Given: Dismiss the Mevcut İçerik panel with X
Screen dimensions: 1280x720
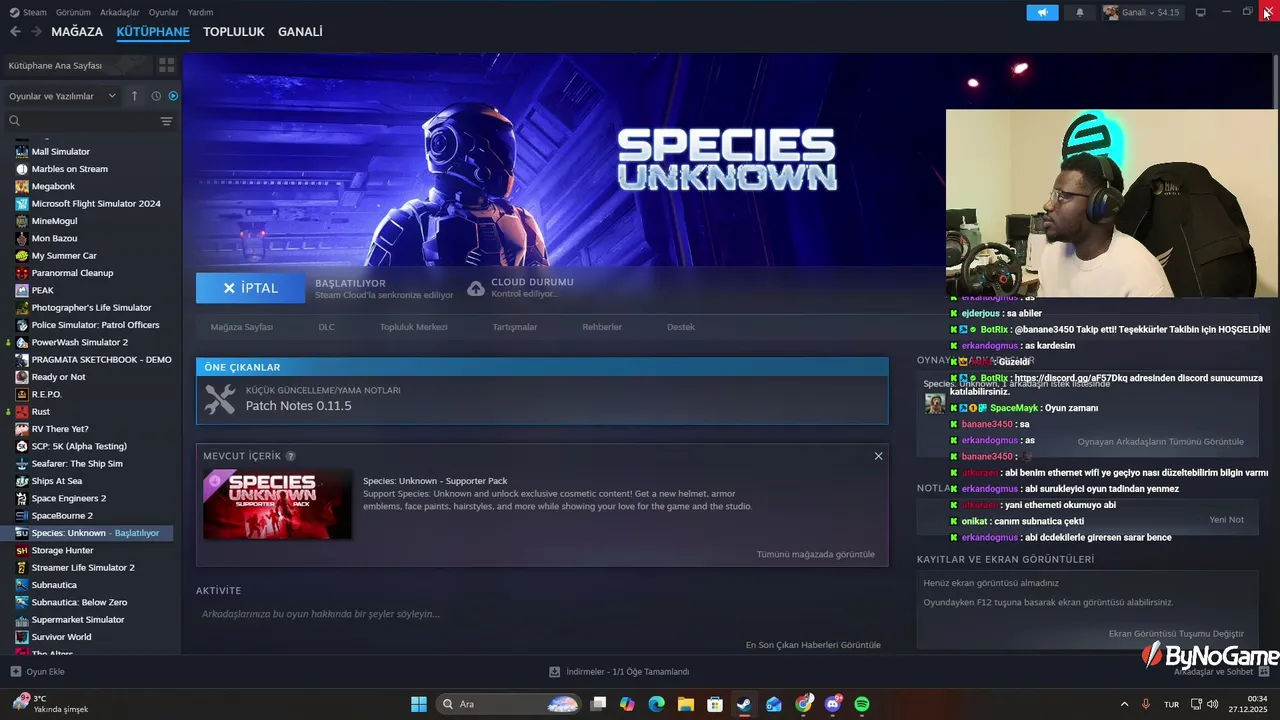Looking at the screenshot, I should [x=878, y=456].
